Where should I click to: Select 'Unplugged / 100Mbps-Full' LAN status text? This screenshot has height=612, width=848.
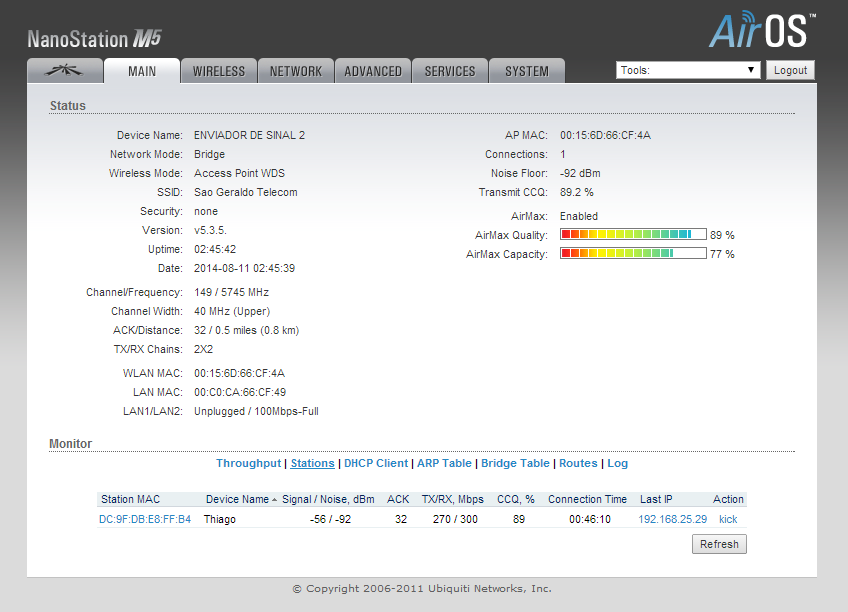coord(256,411)
